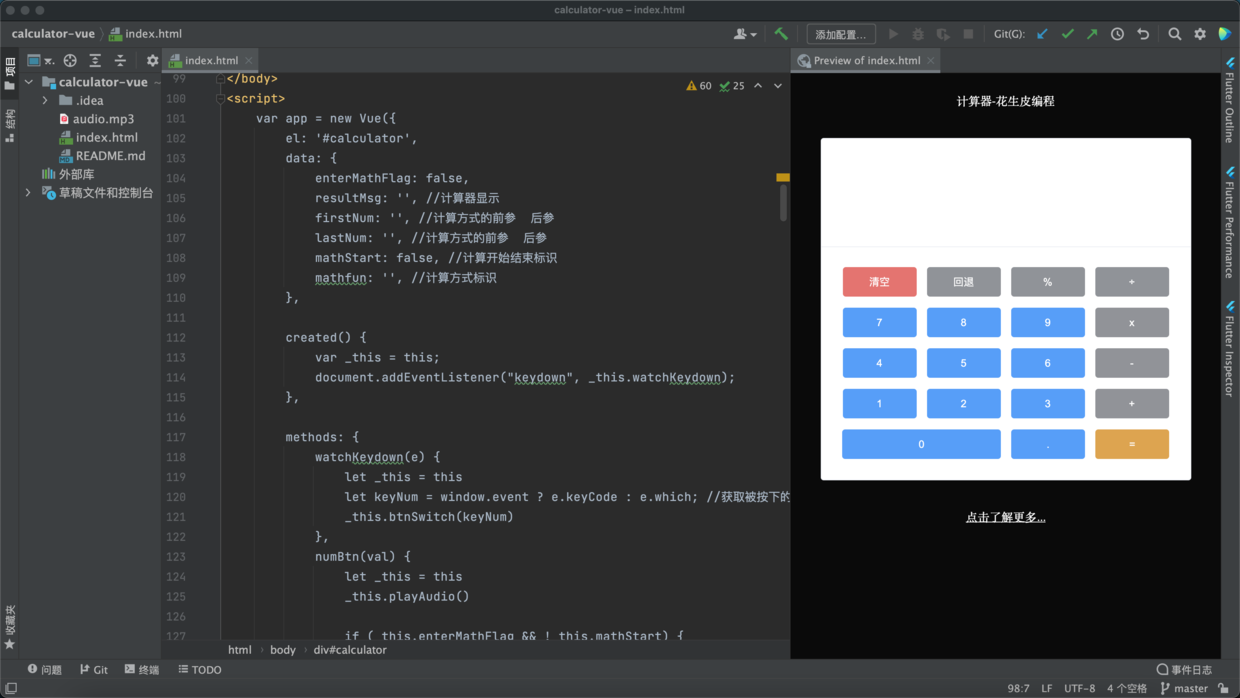Click the green typo count 25 indicator
This screenshot has width=1240, height=698.
tap(732, 86)
